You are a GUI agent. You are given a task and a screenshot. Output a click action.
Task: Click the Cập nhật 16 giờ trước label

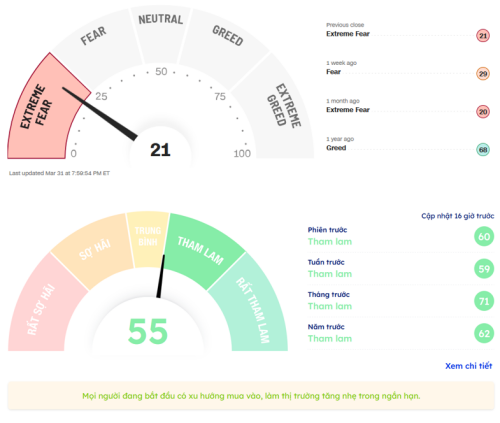(x=457, y=216)
